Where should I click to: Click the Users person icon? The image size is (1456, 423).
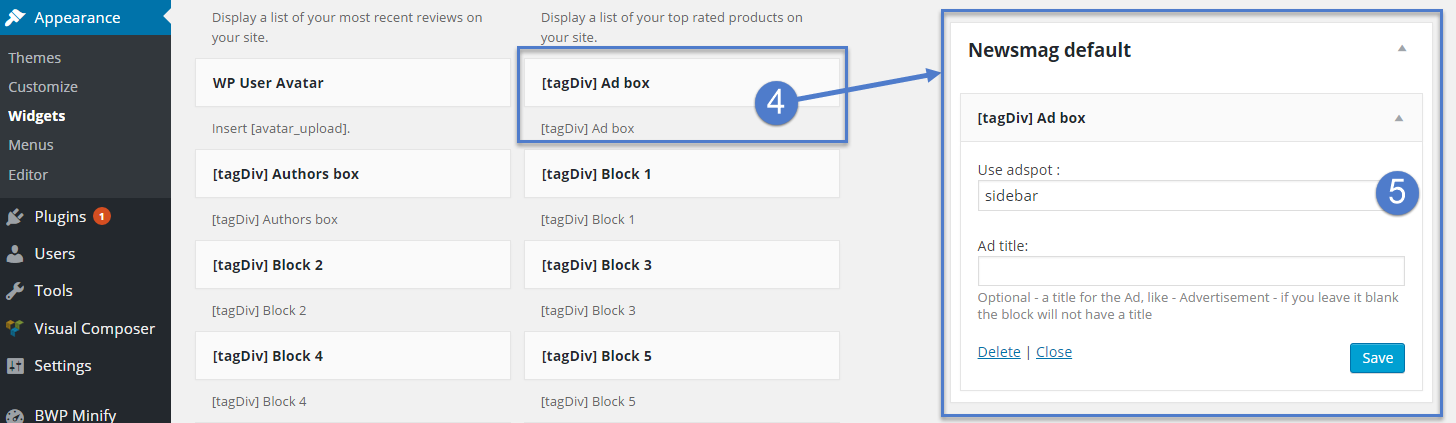[15, 254]
